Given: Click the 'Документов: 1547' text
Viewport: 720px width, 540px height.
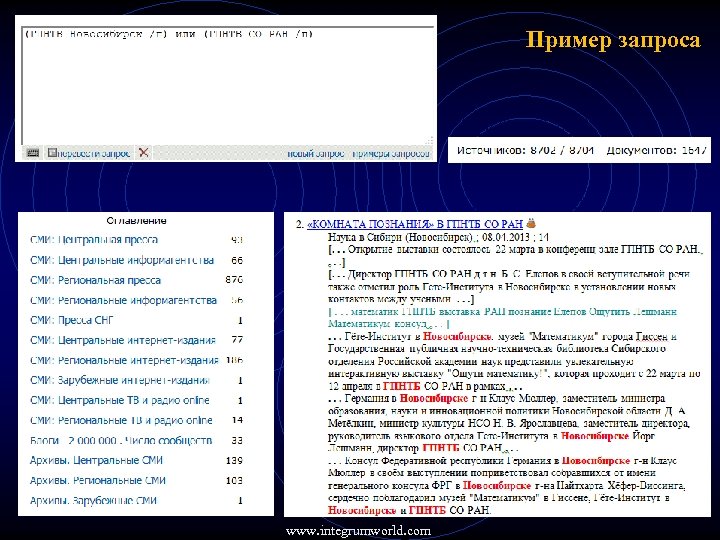Looking at the screenshot, I should click(656, 150).
